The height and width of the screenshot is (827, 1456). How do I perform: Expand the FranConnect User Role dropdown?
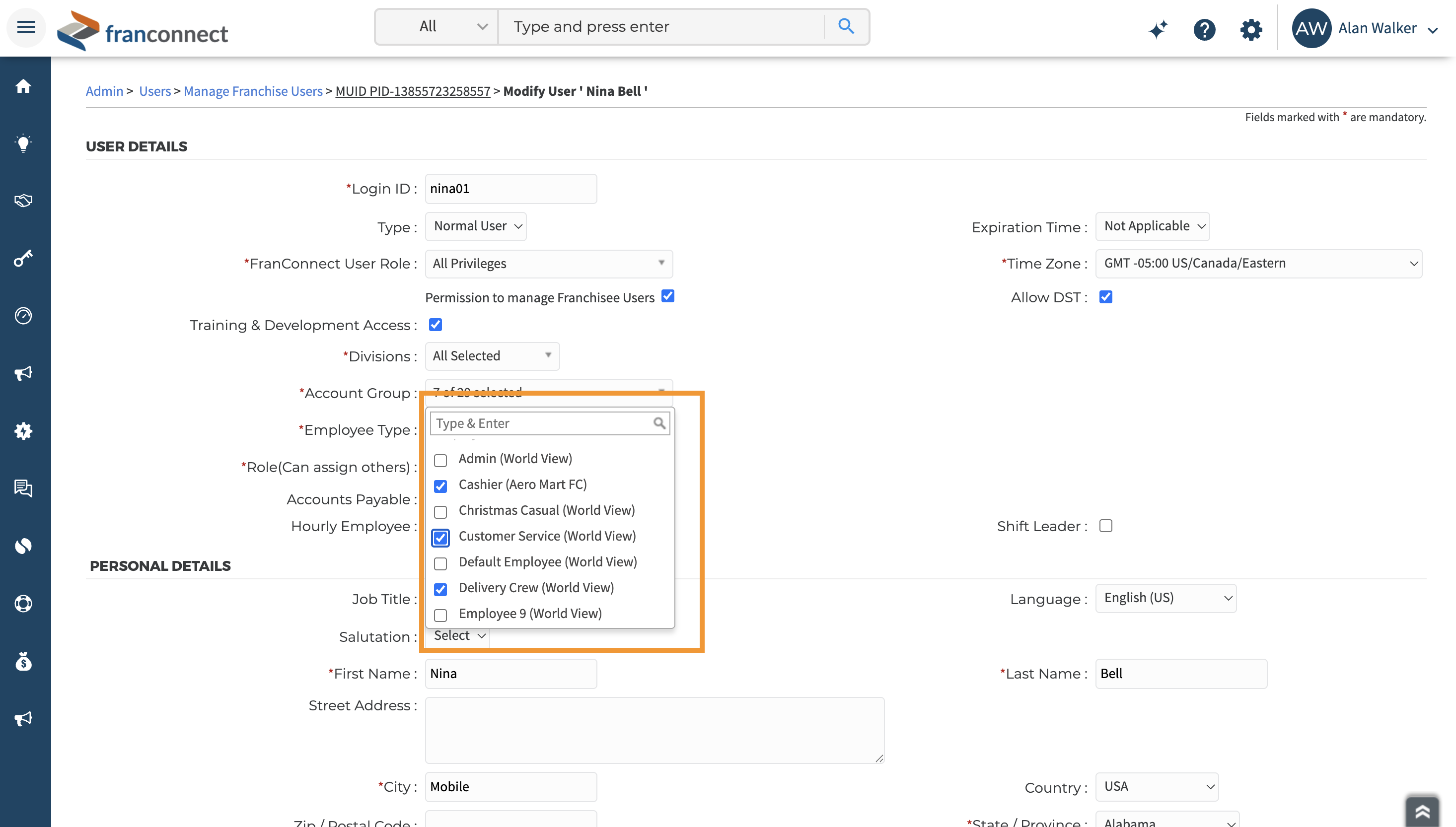click(x=548, y=264)
